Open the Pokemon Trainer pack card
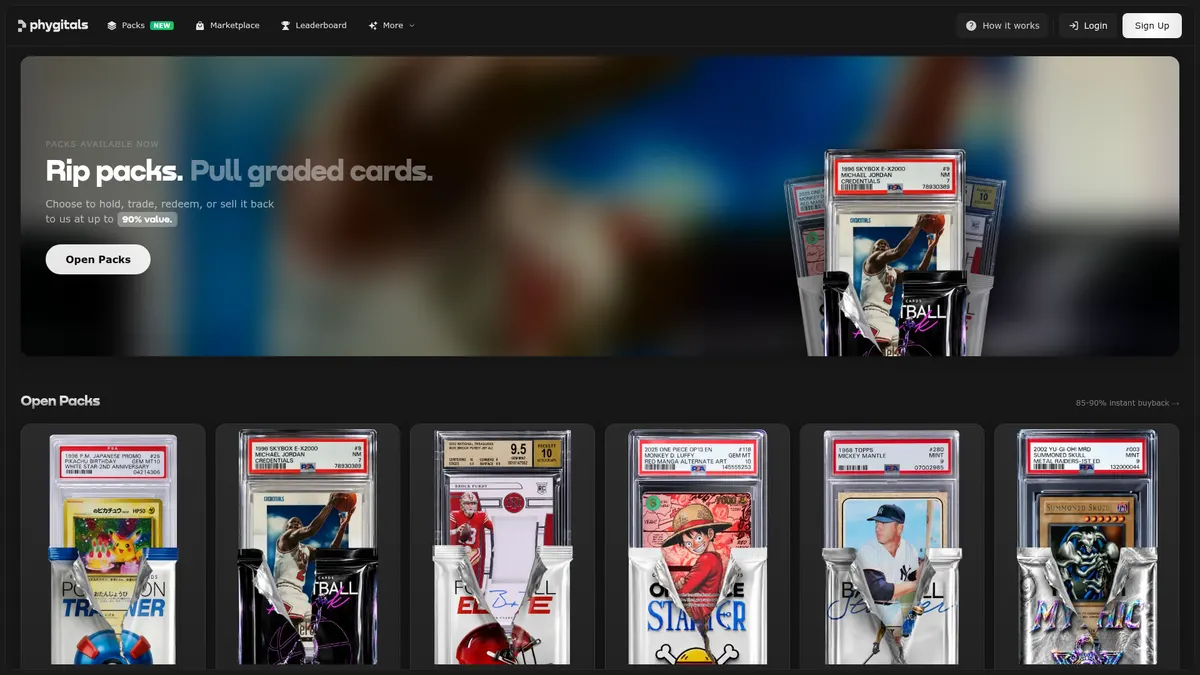Screen dimensions: 1200x675 pyautogui.click(x=113, y=546)
